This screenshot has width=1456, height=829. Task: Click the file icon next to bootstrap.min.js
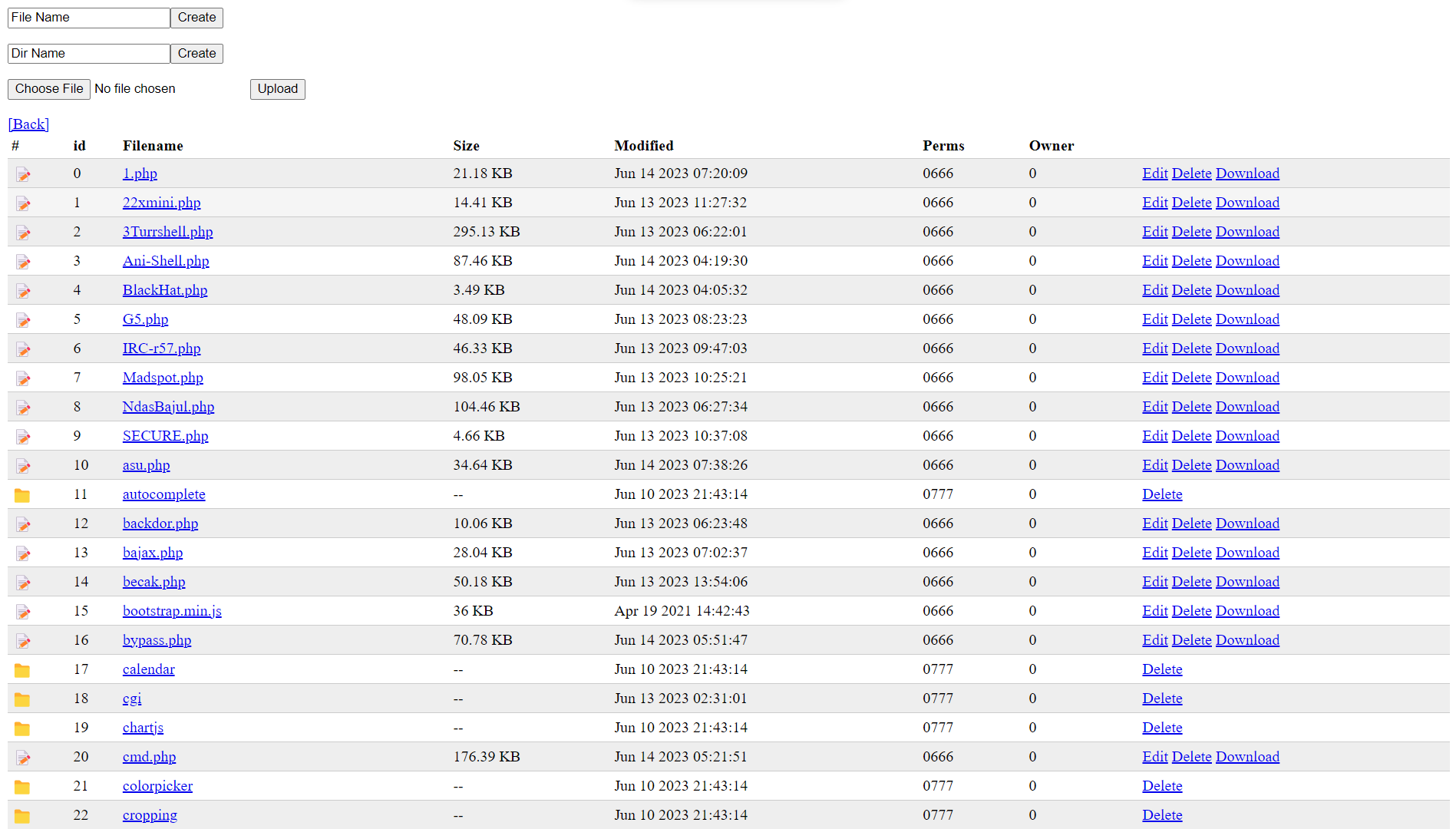(x=23, y=612)
